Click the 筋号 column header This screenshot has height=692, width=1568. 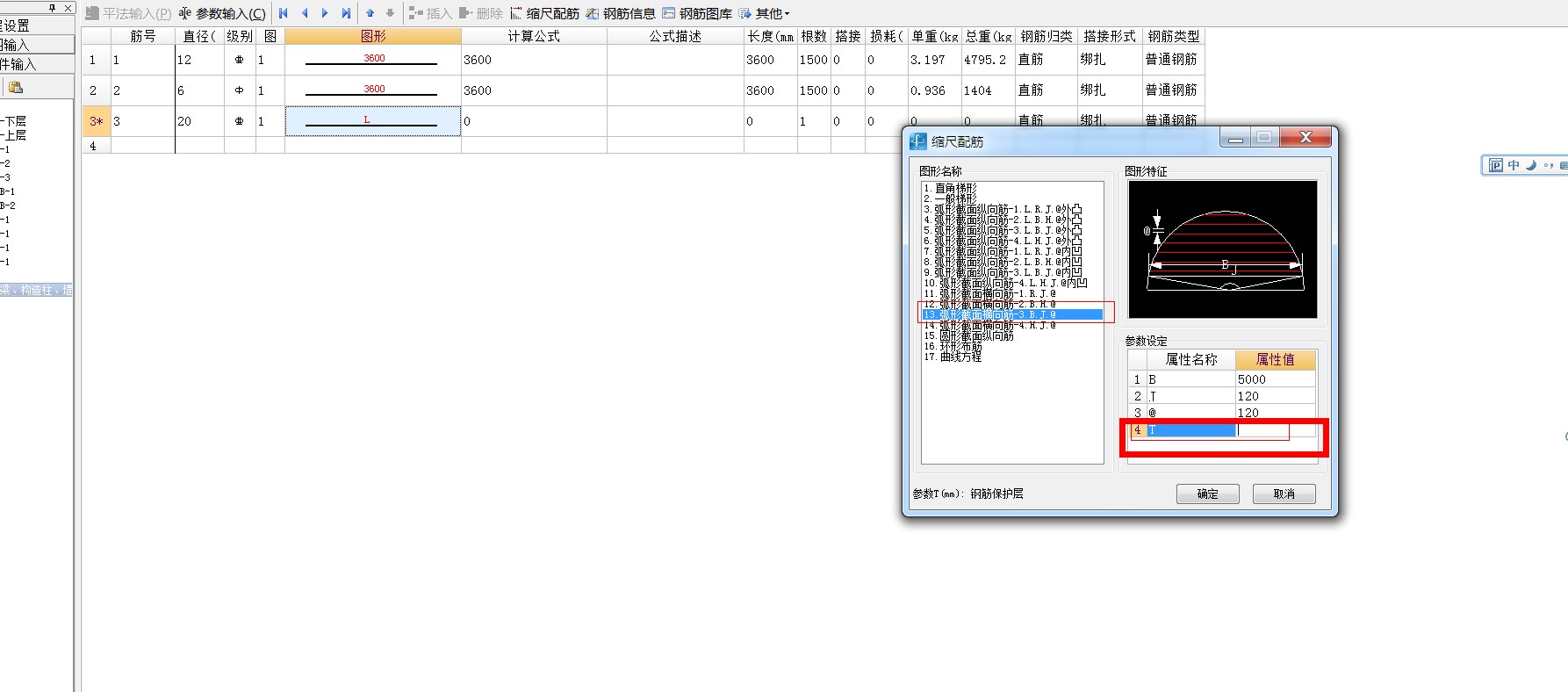click(x=143, y=36)
